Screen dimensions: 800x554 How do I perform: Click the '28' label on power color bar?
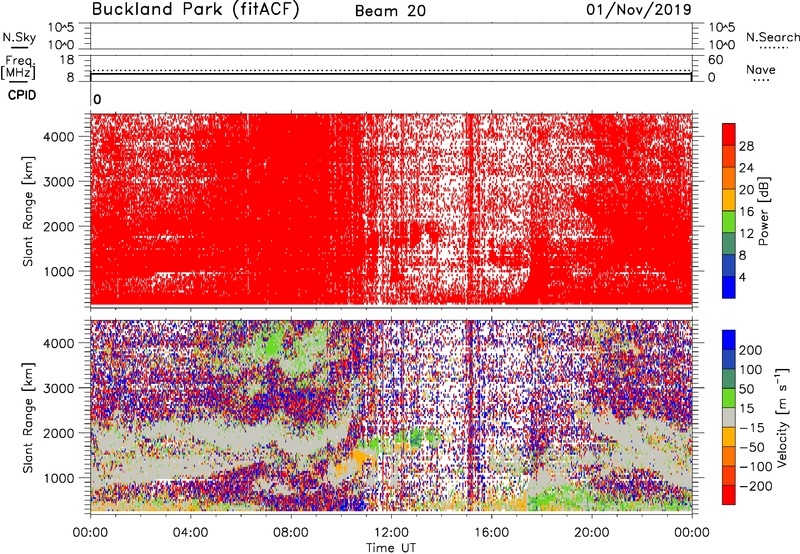click(746, 146)
